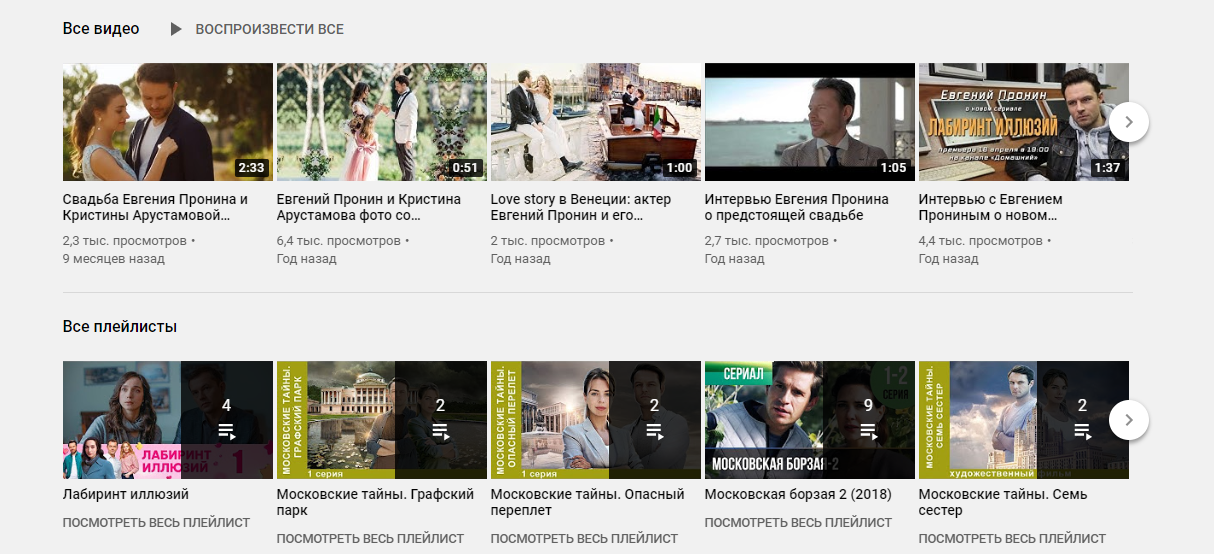1214x554 pixels.
Task: Open the Лабиринт иллюзий interview thumbnail 1:37
Action: pos(1024,122)
